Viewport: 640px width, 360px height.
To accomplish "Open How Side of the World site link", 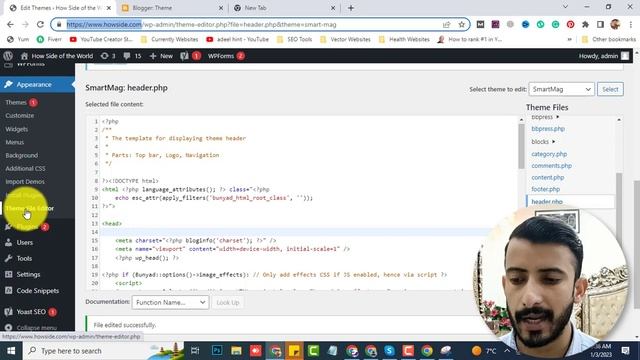I will 57,56.
